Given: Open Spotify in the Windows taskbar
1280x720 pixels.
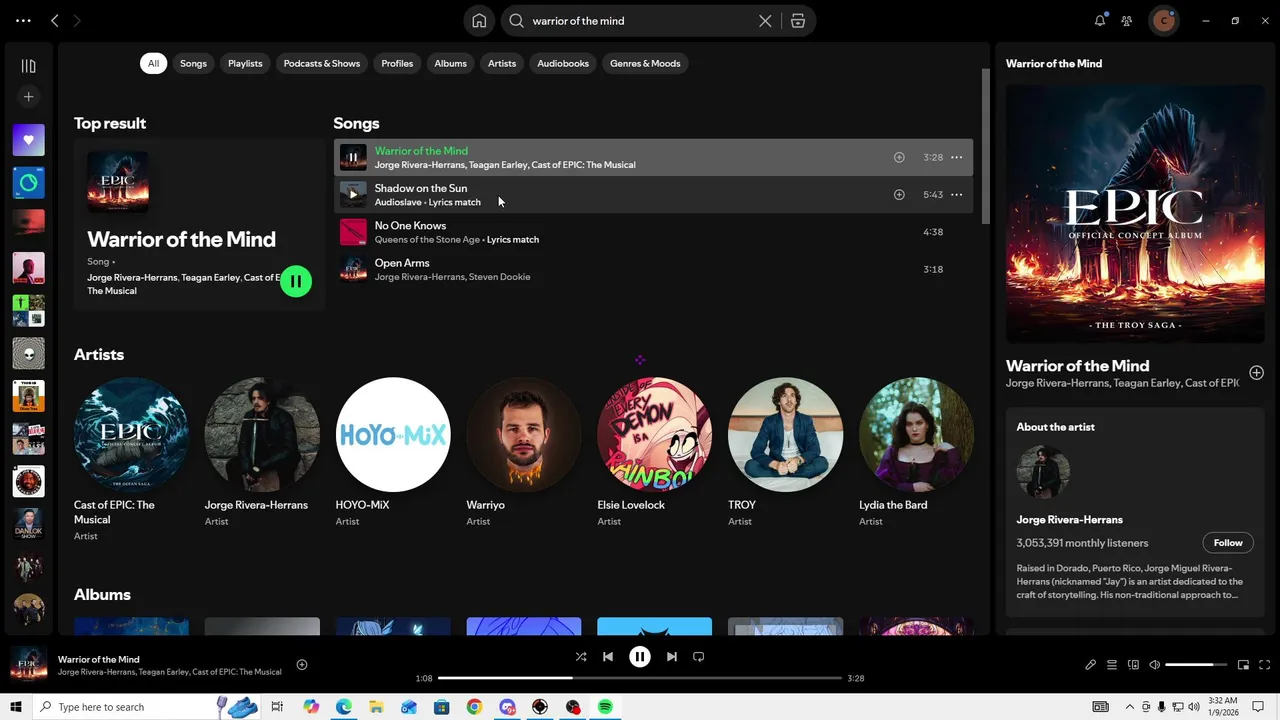Looking at the screenshot, I should click(606, 707).
